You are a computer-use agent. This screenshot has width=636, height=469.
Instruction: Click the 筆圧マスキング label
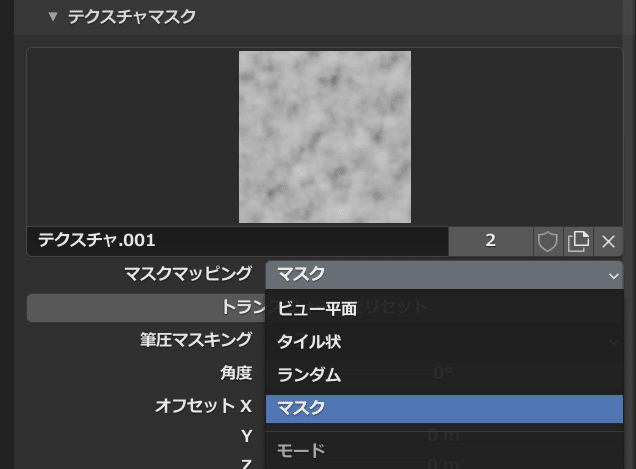pos(196,340)
